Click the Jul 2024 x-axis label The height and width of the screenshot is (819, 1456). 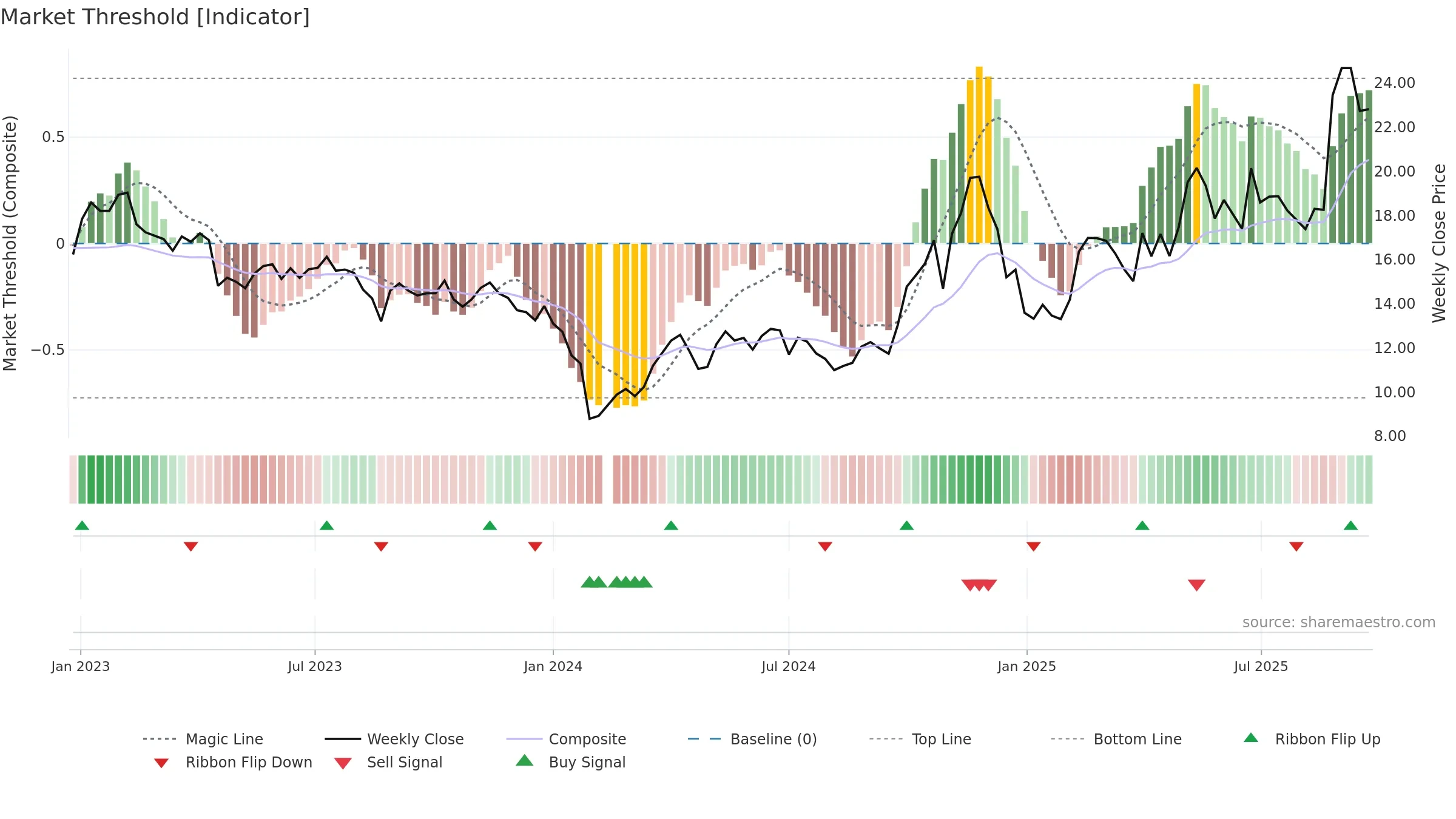click(x=789, y=666)
